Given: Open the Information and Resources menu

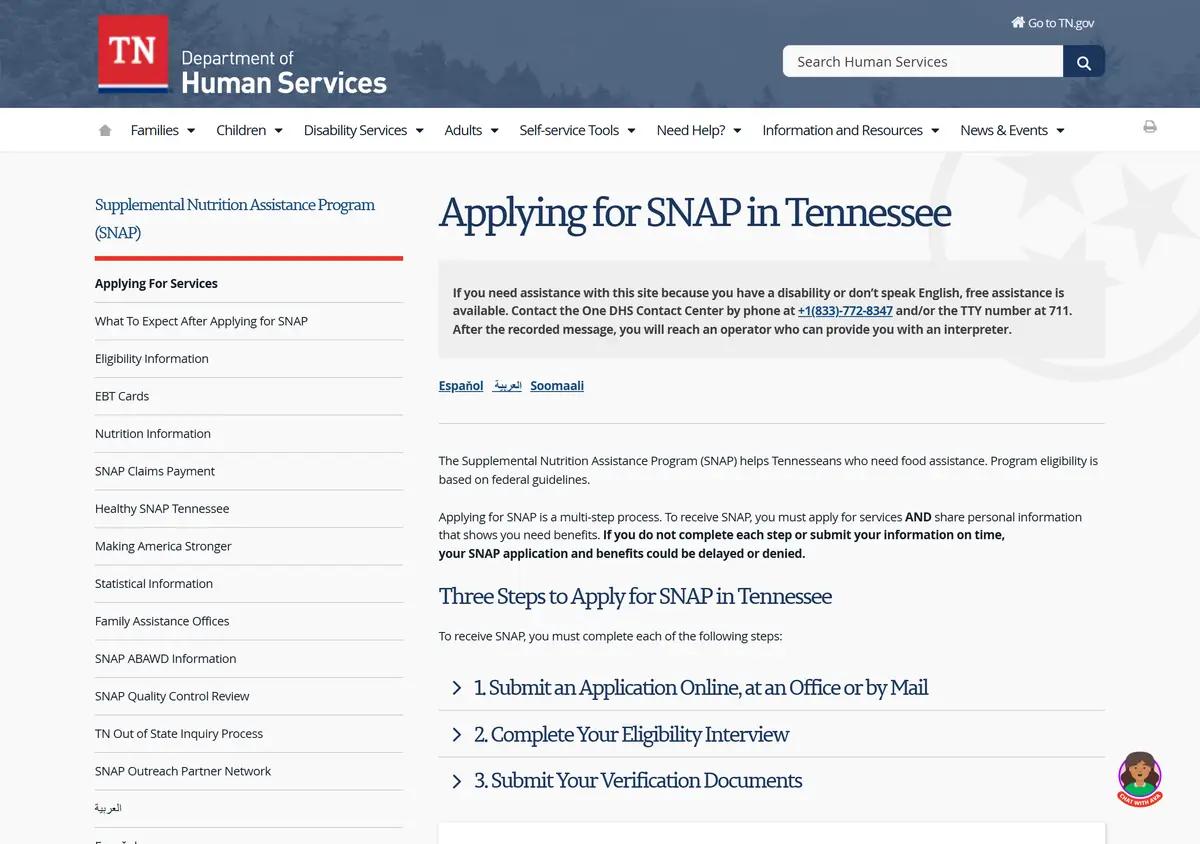Looking at the screenshot, I should pyautogui.click(x=851, y=130).
